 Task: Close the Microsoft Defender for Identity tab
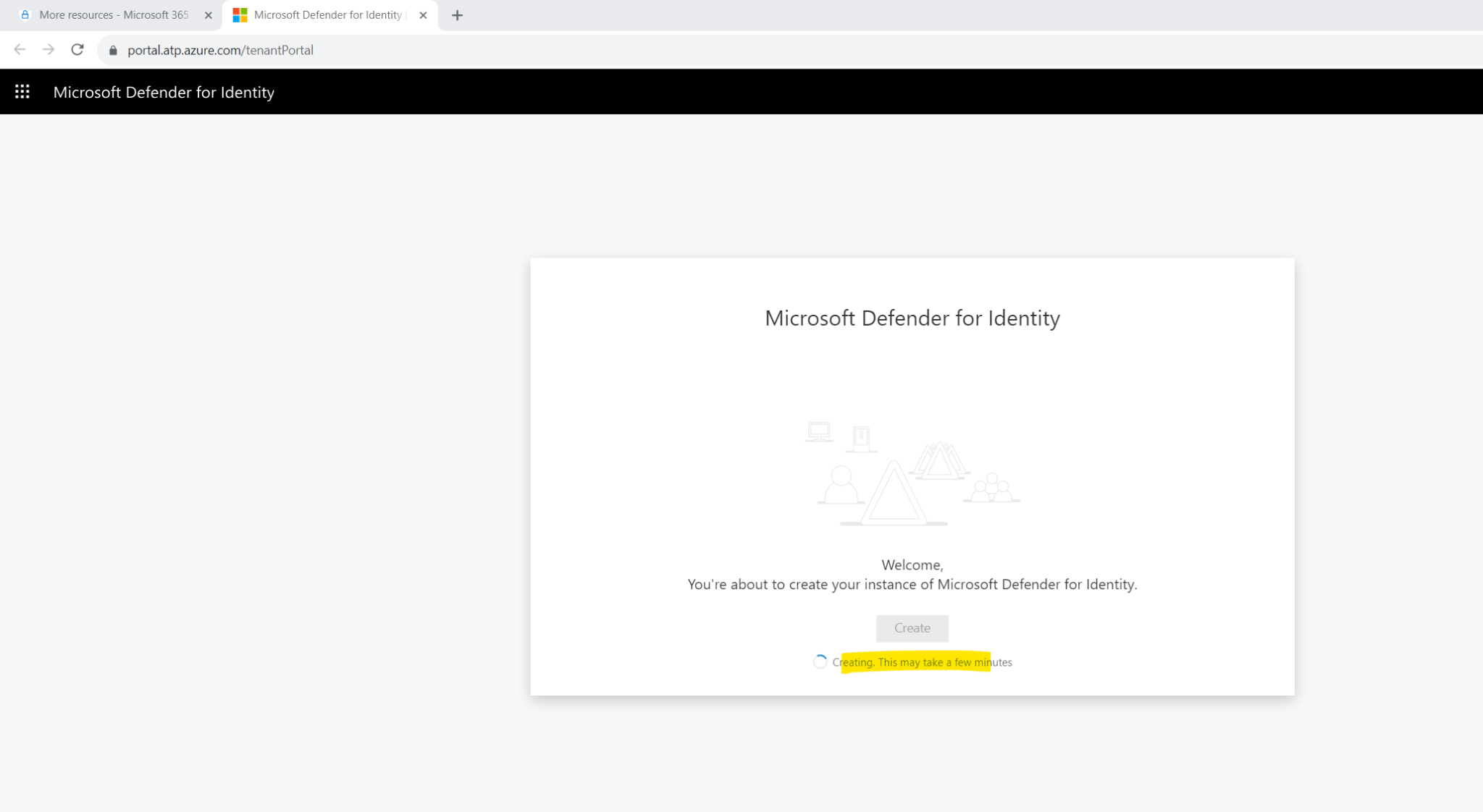(x=423, y=14)
